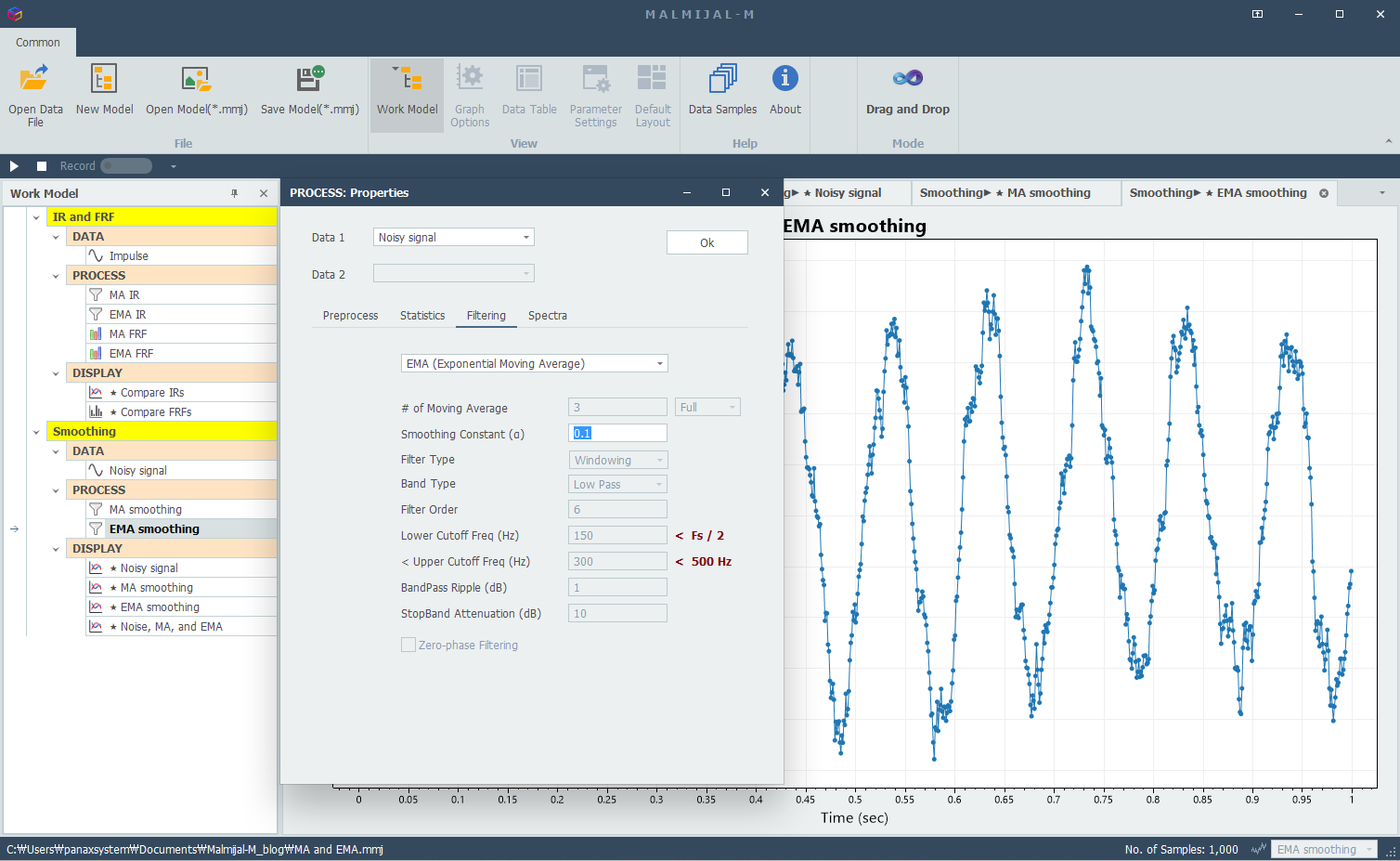Viewport: 1400px width, 861px height.
Task: Open Graph Options
Action: (x=470, y=95)
